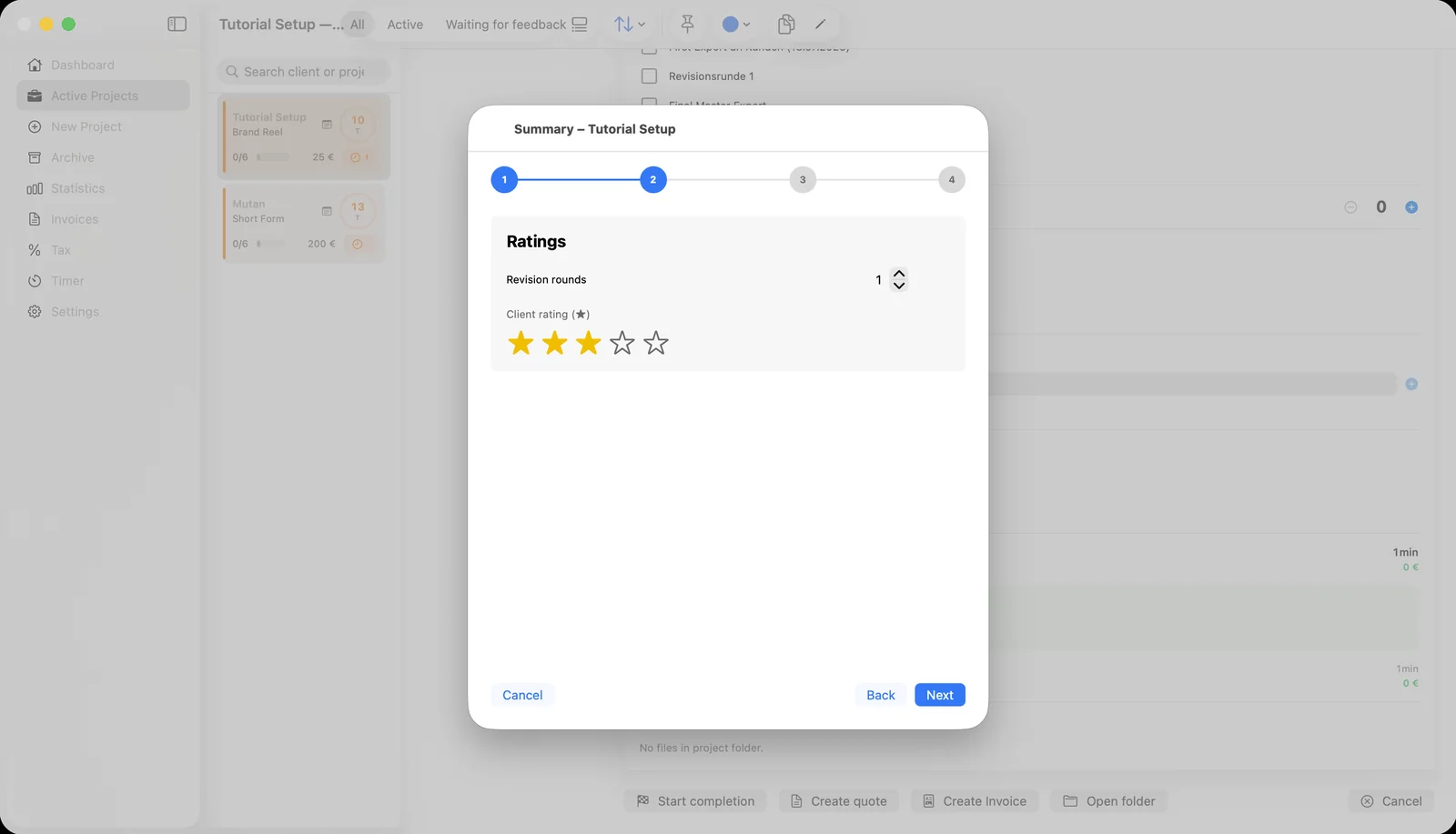Click the blue plus counter button

[x=1411, y=207]
